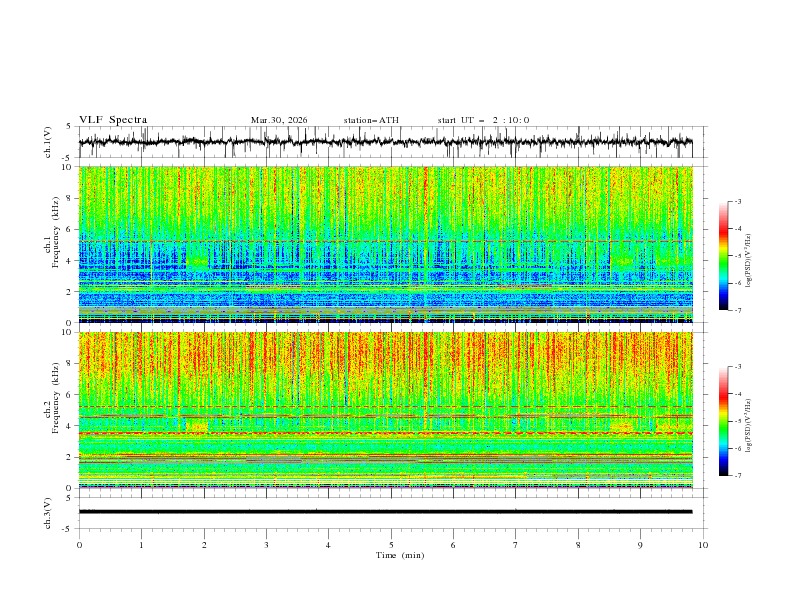Viewport: 792px width, 612px height.
Task: Click the "-4" label on ch.2 color bar
Action: coord(738,394)
